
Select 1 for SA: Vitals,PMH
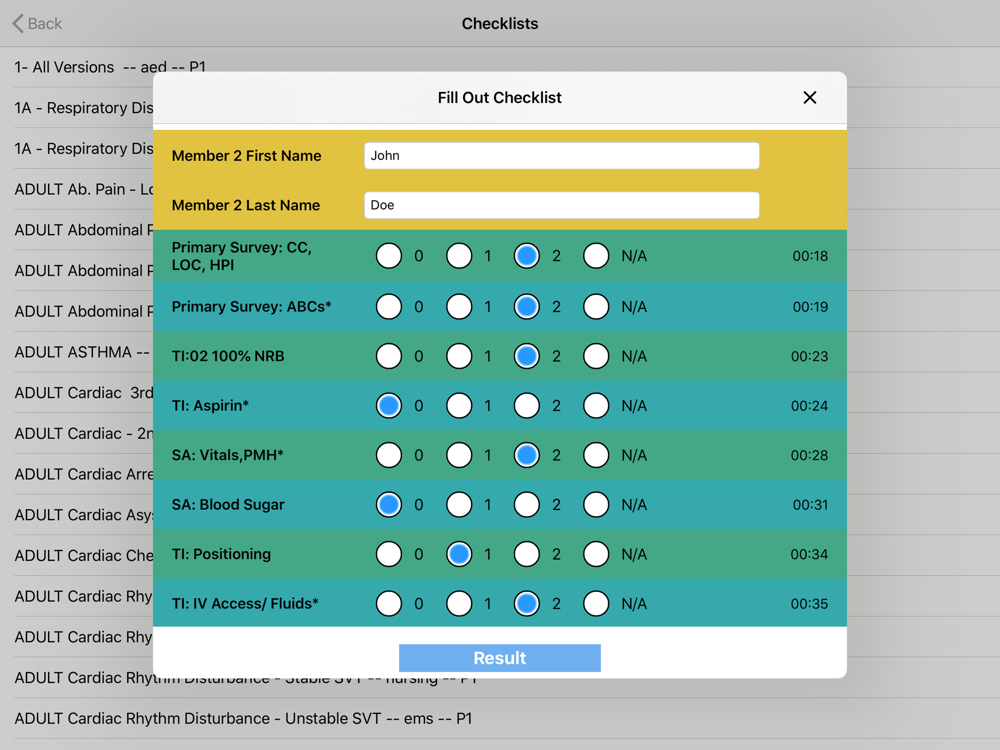[x=459, y=455]
